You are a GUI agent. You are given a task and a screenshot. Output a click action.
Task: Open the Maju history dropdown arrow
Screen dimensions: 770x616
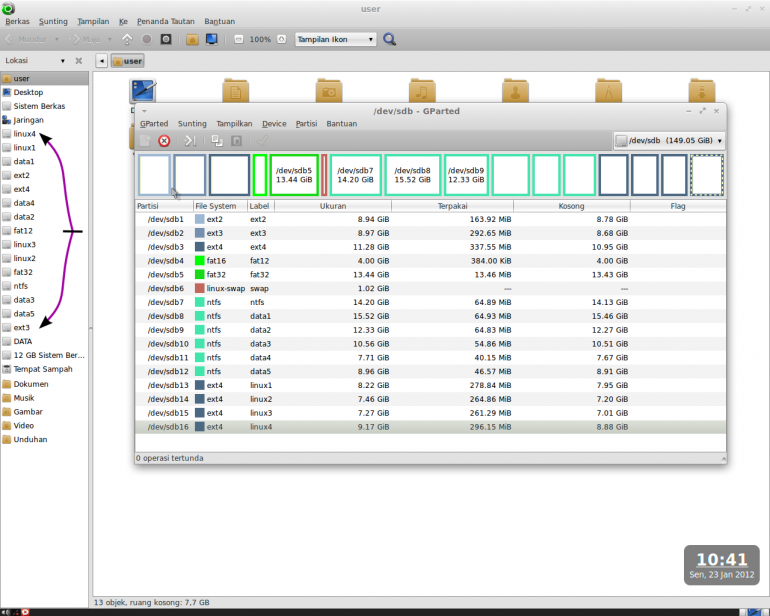[x=110, y=39]
